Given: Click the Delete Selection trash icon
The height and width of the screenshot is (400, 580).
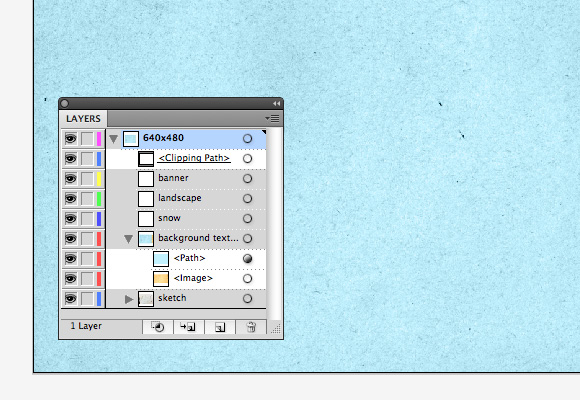Looking at the screenshot, I should 251,327.
